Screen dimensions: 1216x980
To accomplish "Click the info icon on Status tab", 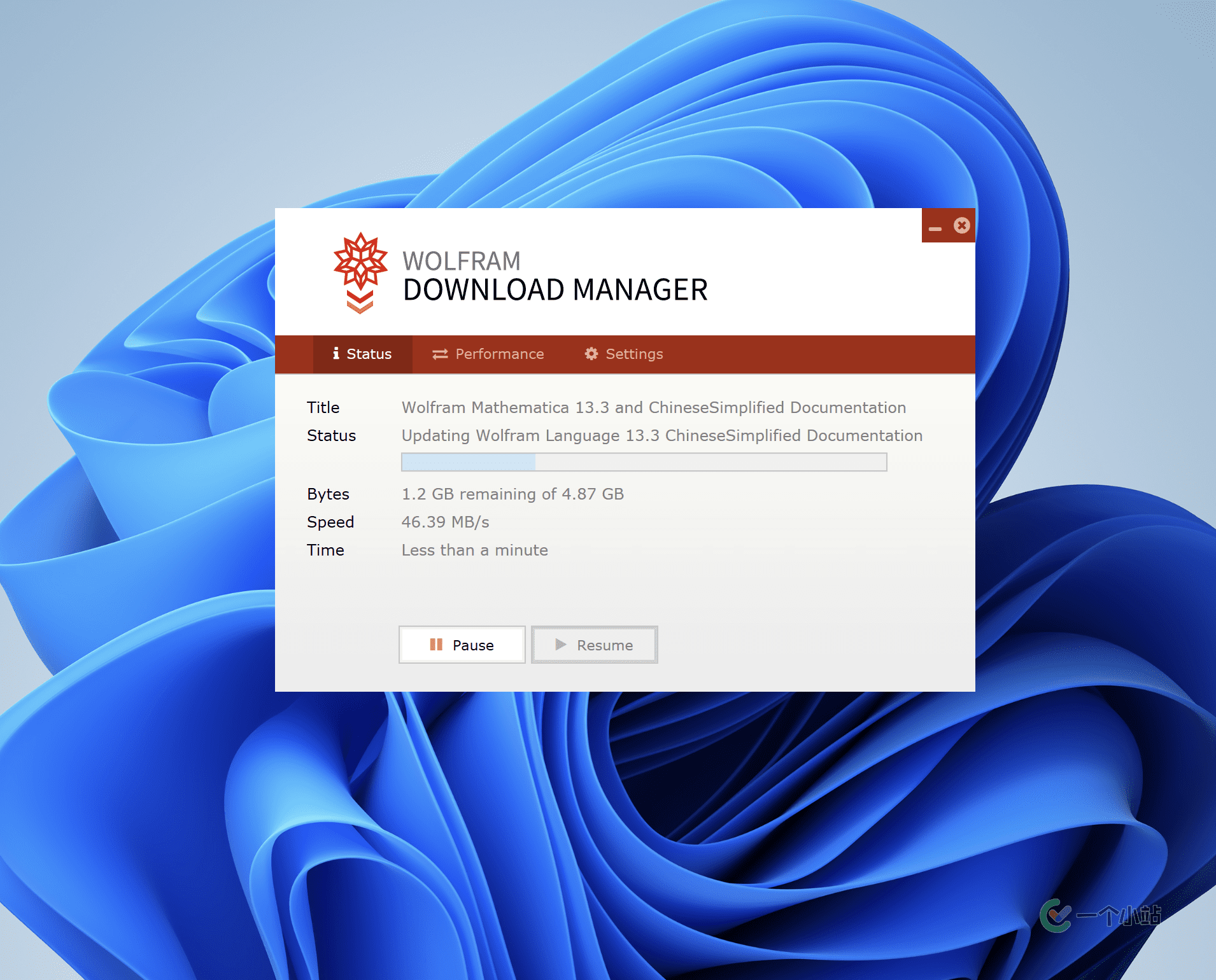I will coord(336,354).
